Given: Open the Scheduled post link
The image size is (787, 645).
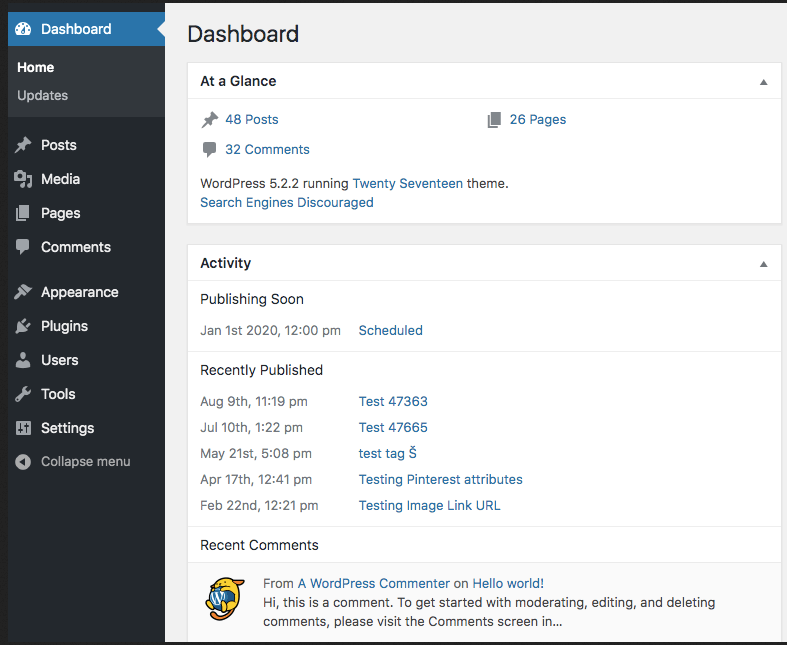Looking at the screenshot, I should pyautogui.click(x=390, y=330).
